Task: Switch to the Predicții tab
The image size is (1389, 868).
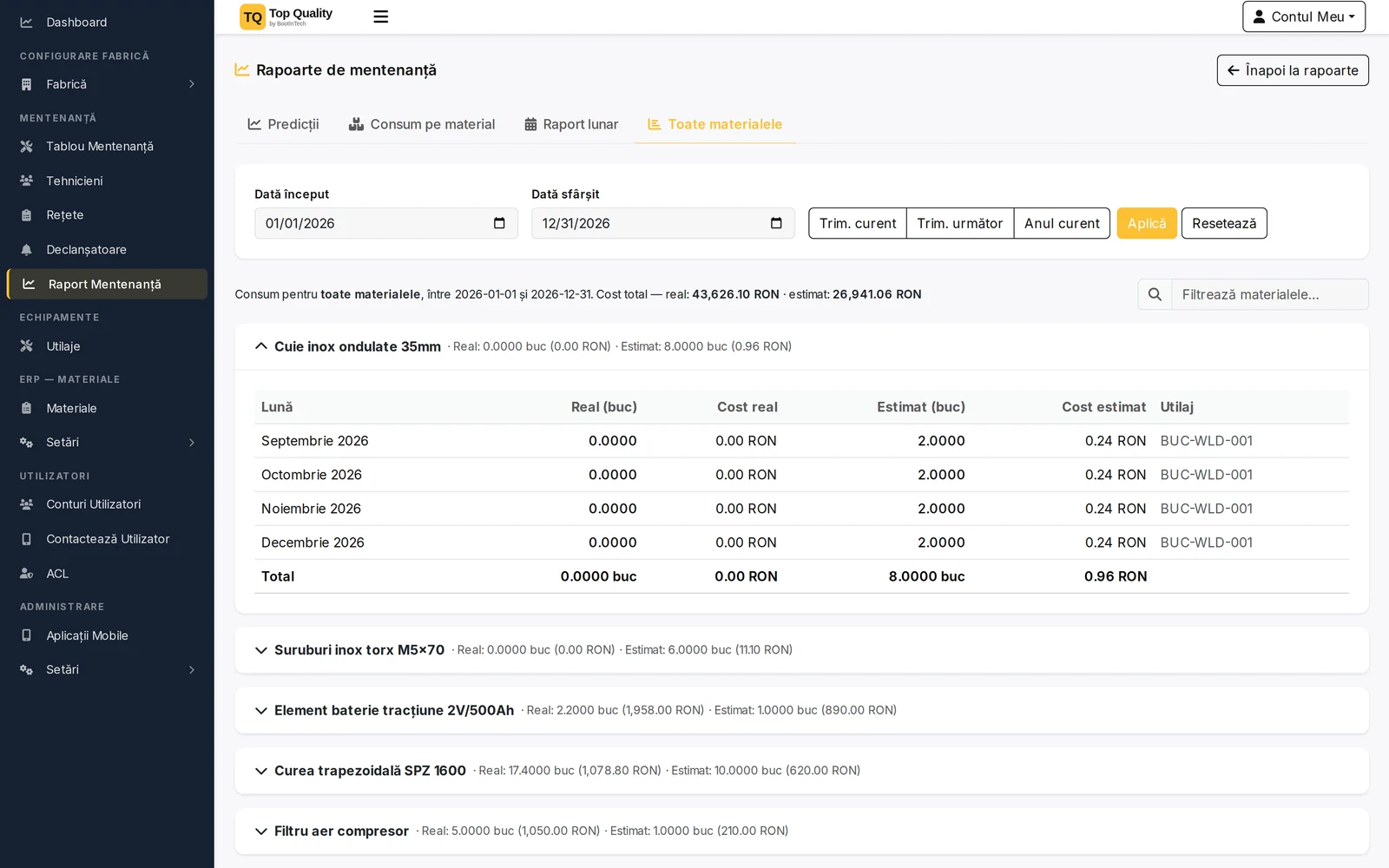Action: point(283,124)
